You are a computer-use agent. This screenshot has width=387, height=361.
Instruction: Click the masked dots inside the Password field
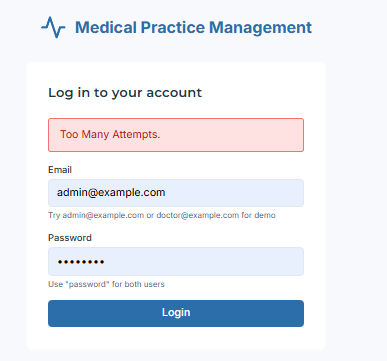(81, 262)
